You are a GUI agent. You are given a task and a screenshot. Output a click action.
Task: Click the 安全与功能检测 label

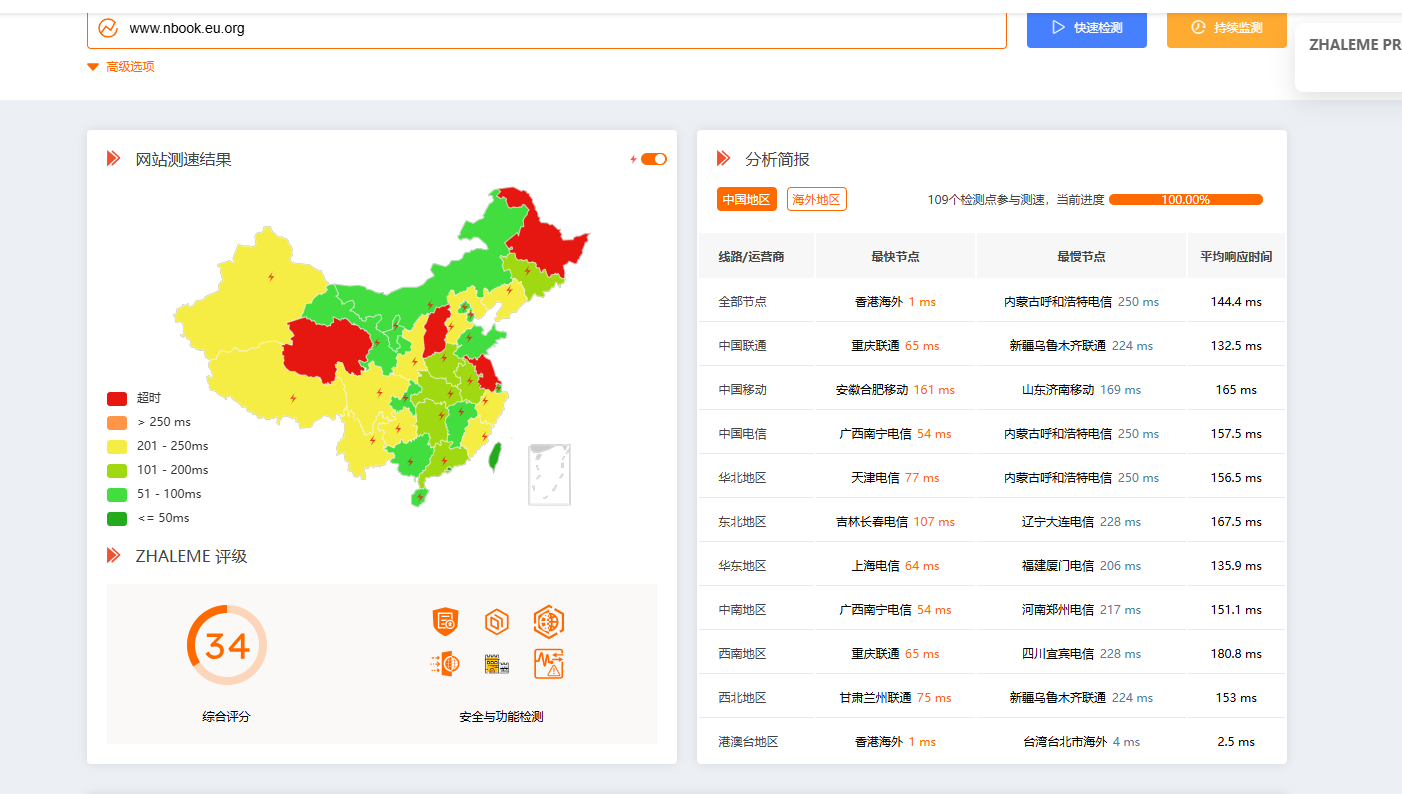(x=501, y=717)
